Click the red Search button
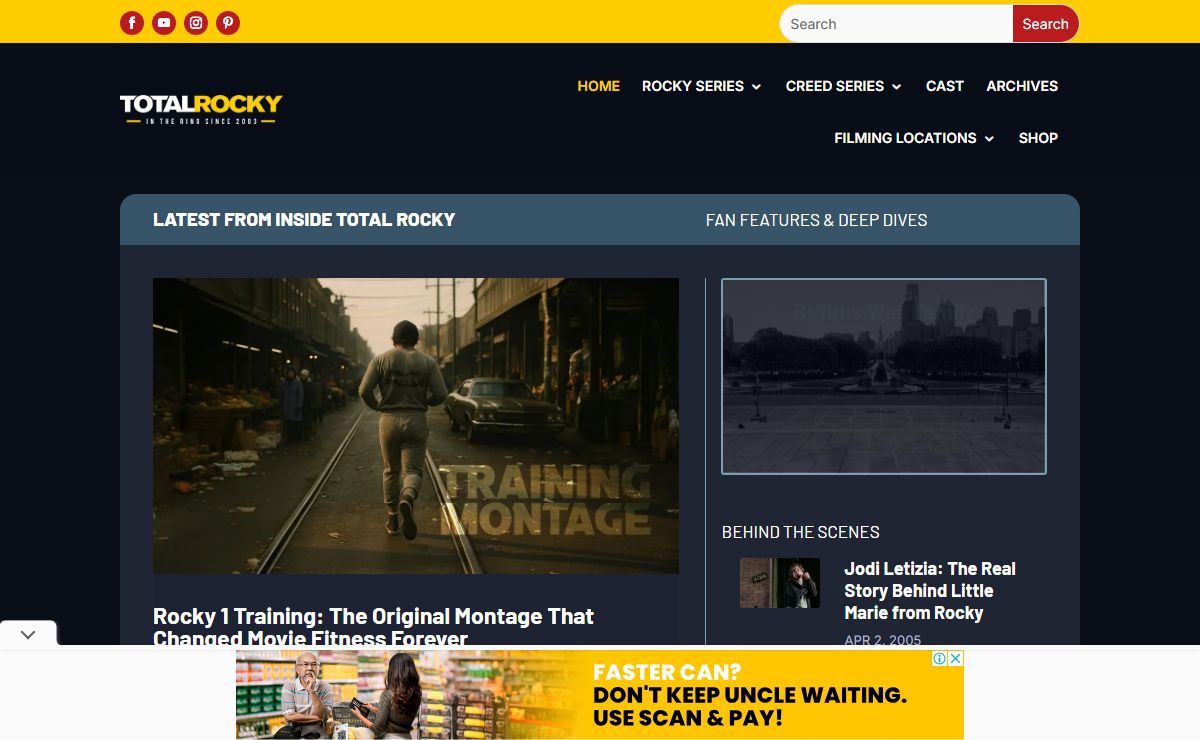1200x740 pixels. pos(1046,24)
